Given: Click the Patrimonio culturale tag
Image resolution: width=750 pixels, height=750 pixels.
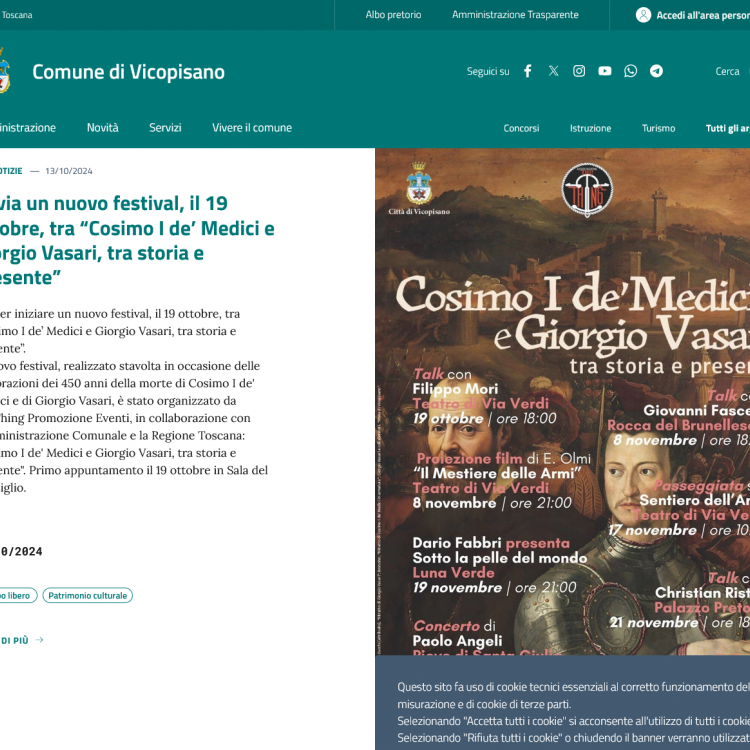Looking at the screenshot, I should pyautogui.click(x=88, y=596).
